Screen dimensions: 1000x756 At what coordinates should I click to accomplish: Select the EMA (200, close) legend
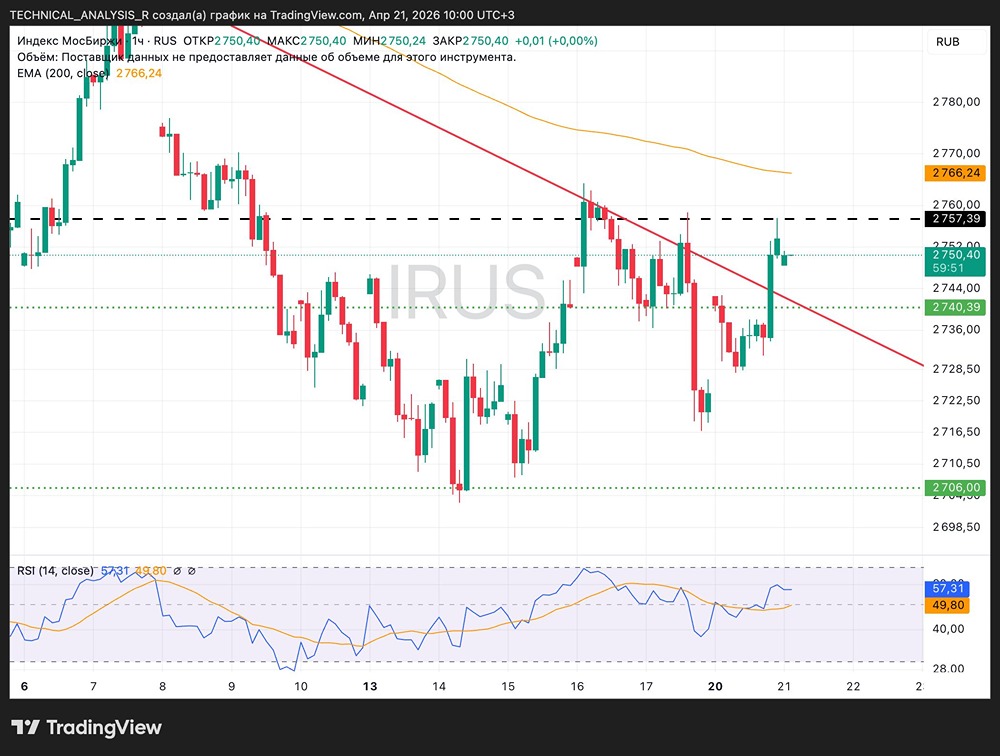[63, 73]
